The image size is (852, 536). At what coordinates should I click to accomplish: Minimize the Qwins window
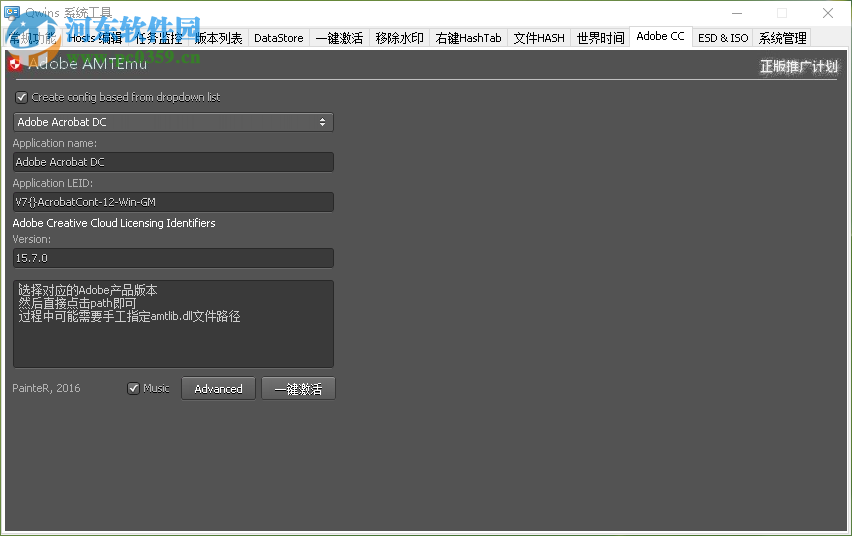click(737, 13)
